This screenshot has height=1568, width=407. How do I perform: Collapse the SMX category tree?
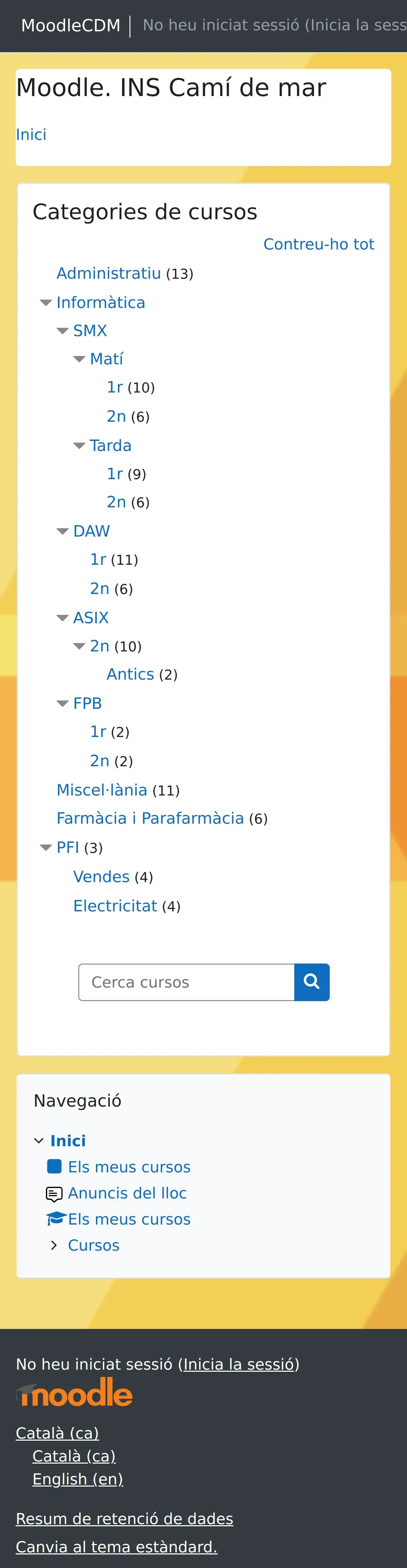click(62, 331)
